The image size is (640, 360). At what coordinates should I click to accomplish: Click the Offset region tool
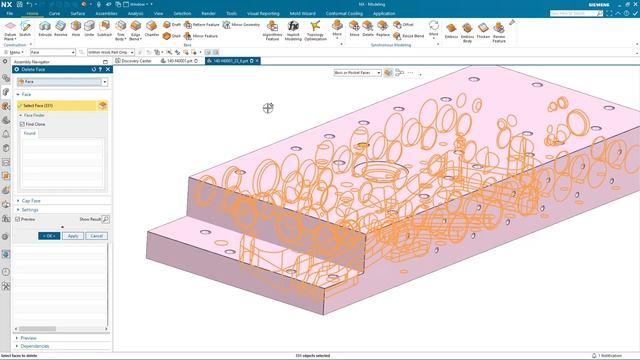coord(403,24)
